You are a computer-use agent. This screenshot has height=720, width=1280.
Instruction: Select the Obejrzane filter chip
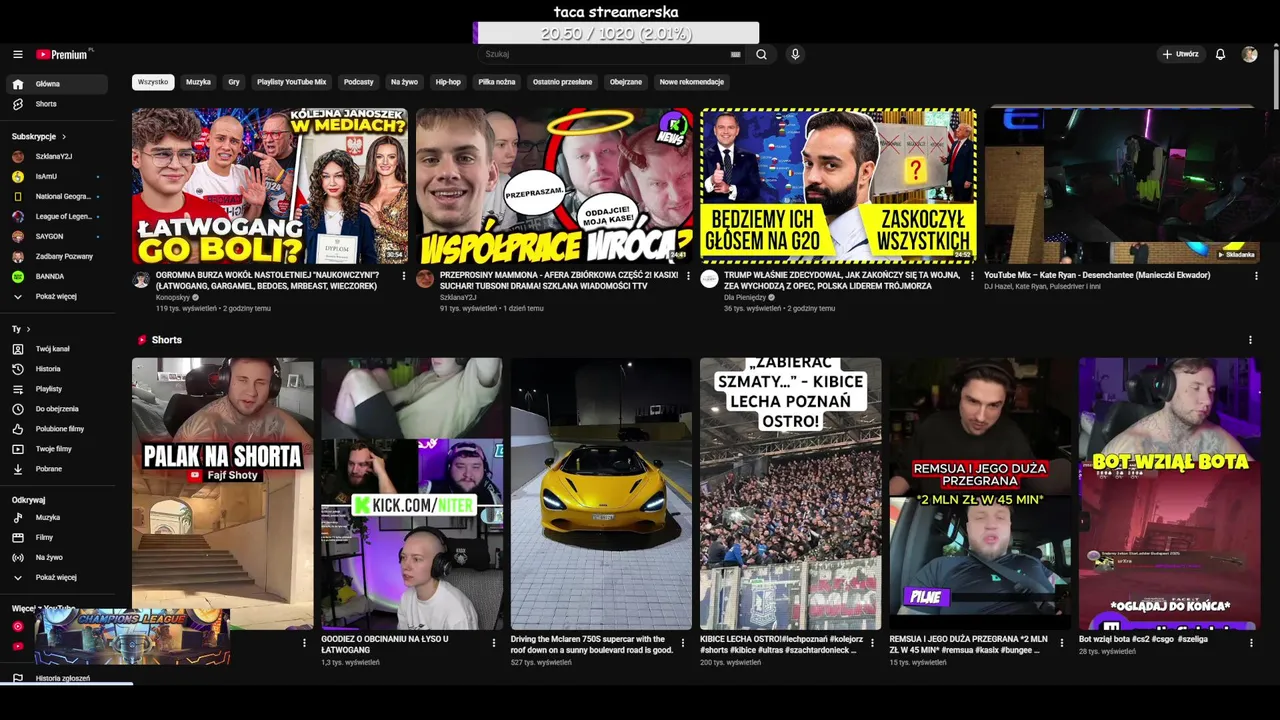pos(626,82)
